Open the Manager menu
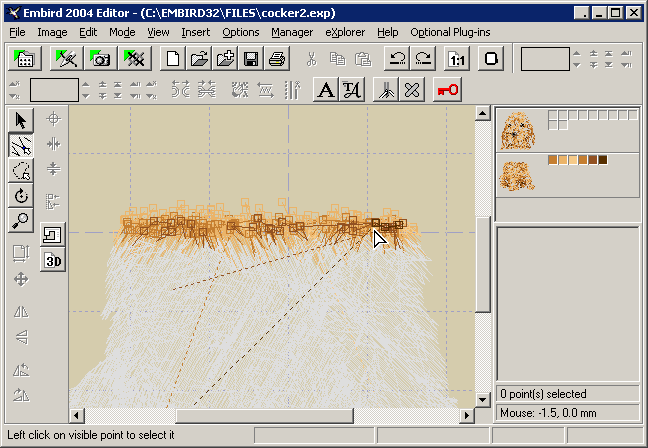This screenshot has height=448, width=648. pos(292,32)
